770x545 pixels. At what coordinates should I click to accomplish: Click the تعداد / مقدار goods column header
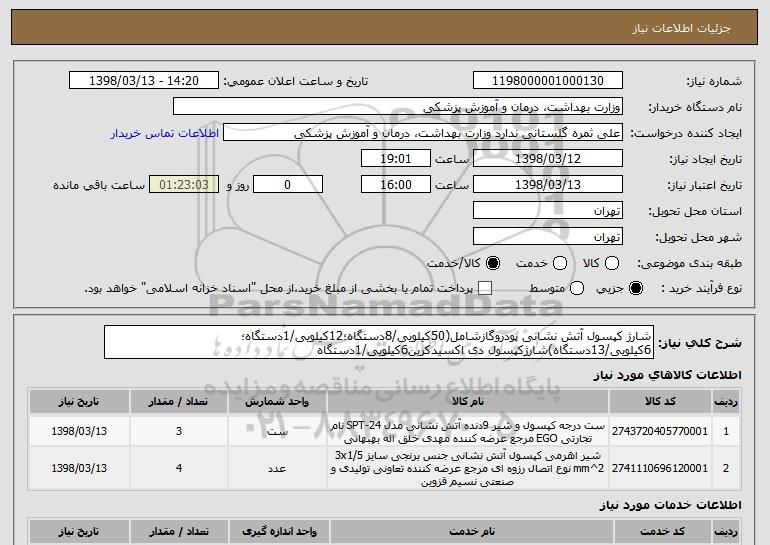179,402
